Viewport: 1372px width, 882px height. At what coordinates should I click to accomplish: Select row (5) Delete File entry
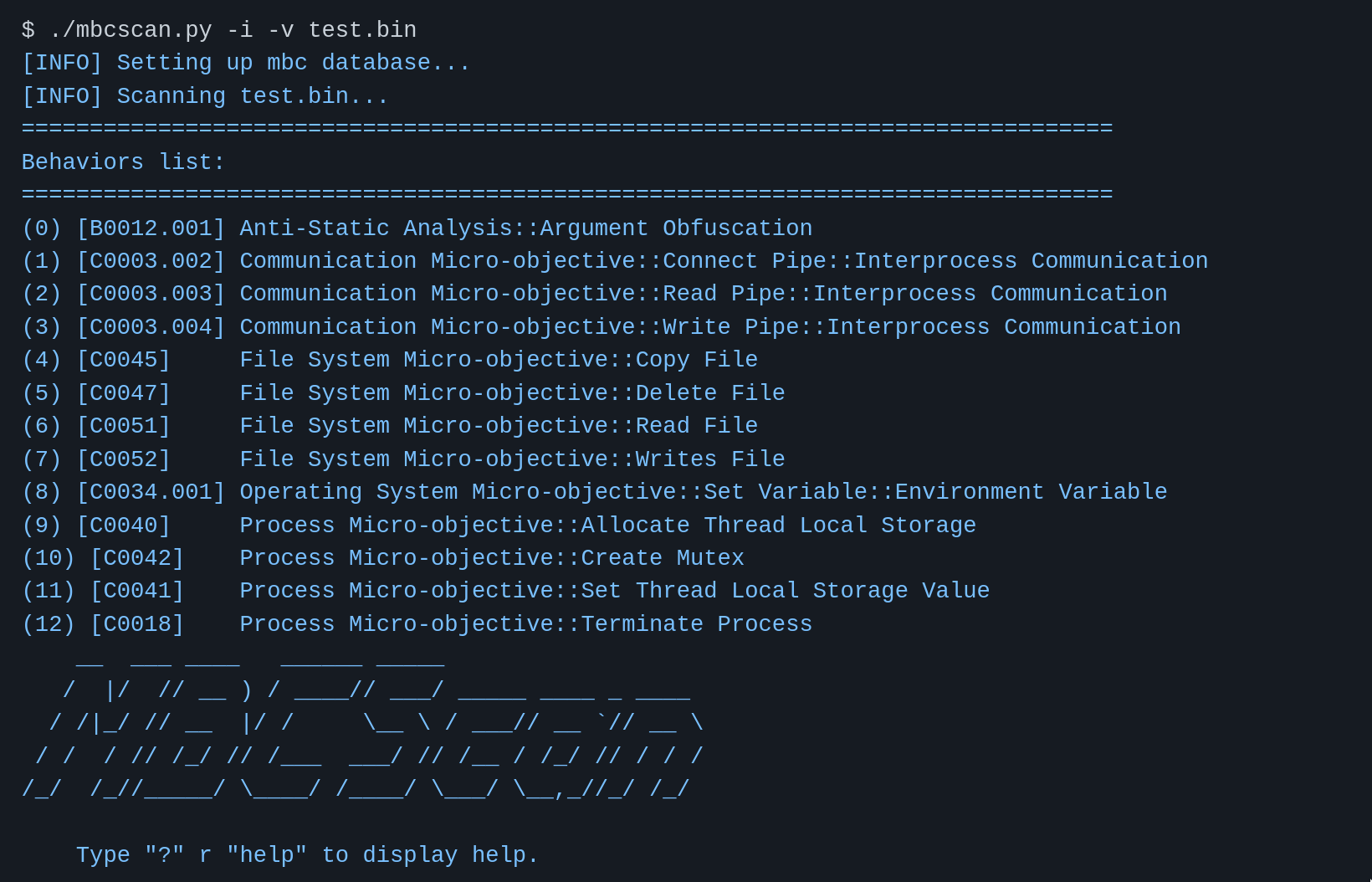tap(403, 393)
